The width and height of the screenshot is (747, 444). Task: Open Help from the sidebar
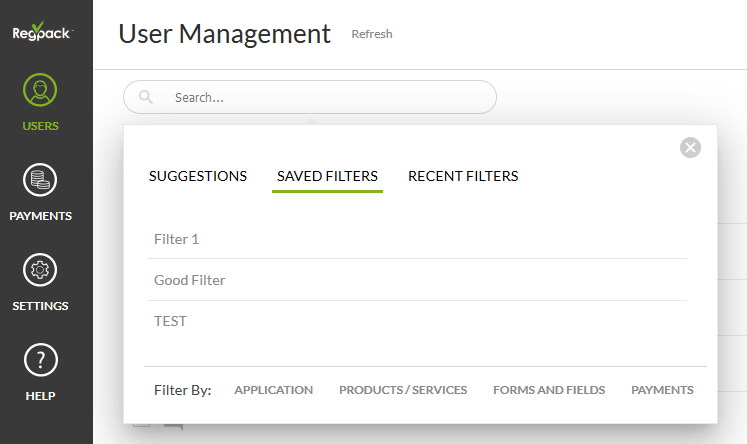tap(41, 361)
